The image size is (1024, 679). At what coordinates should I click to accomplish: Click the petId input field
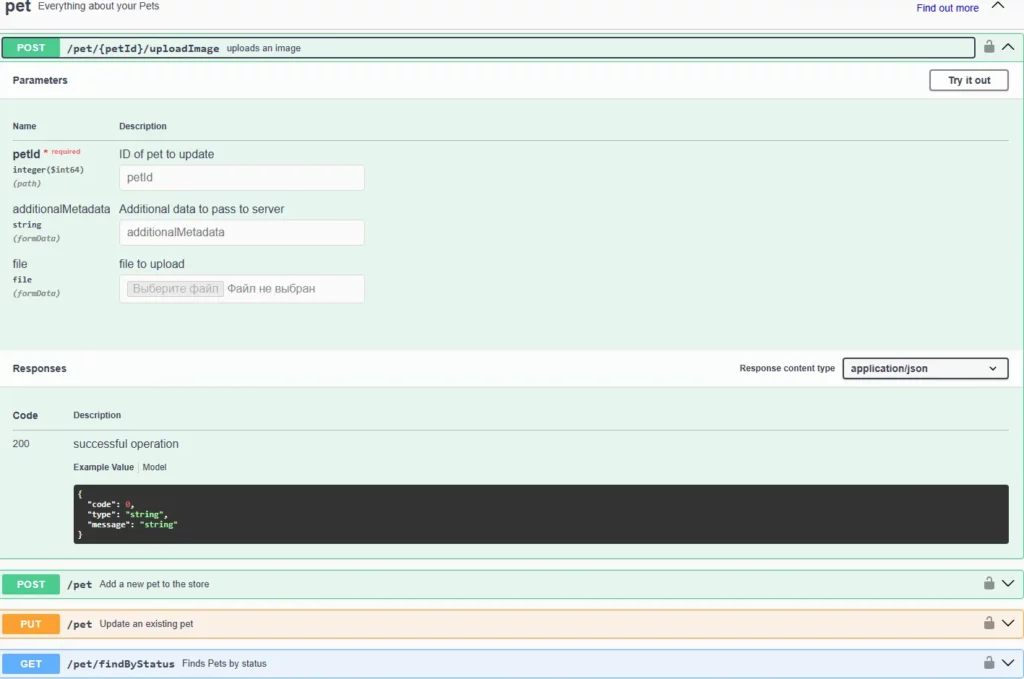click(241, 177)
